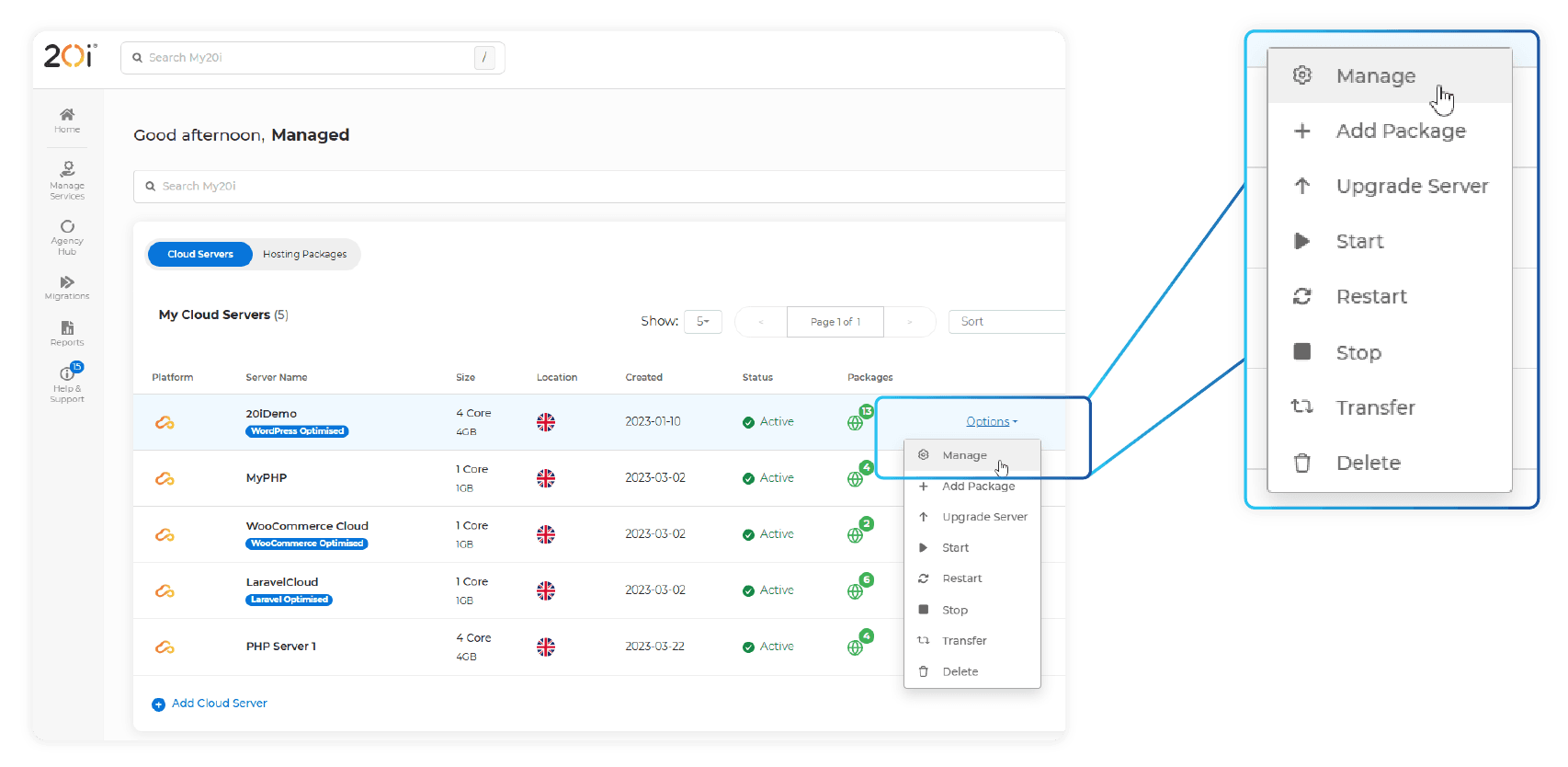Click the plus icon beside Add Cloud Server

(x=158, y=704)
